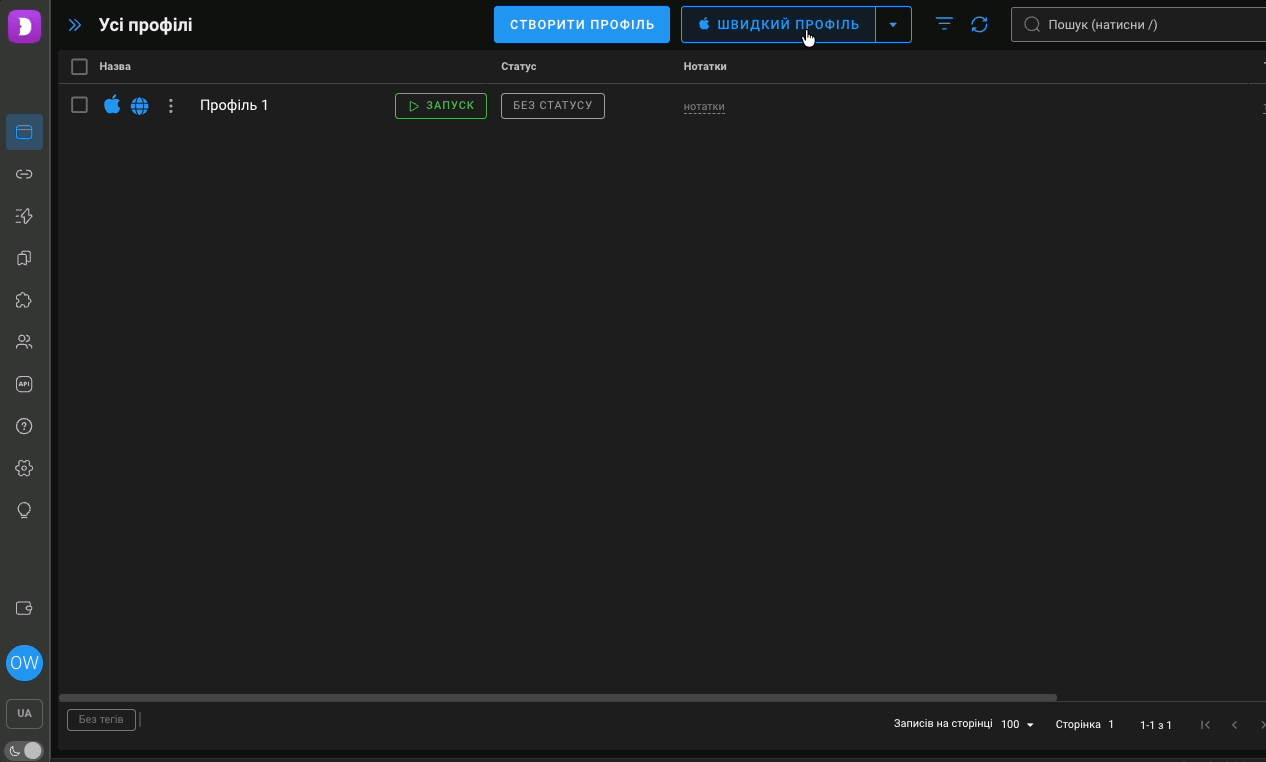The image size is (1266, 762).
Task: Click in the Пошук search field
Action: coord(1138,25)
